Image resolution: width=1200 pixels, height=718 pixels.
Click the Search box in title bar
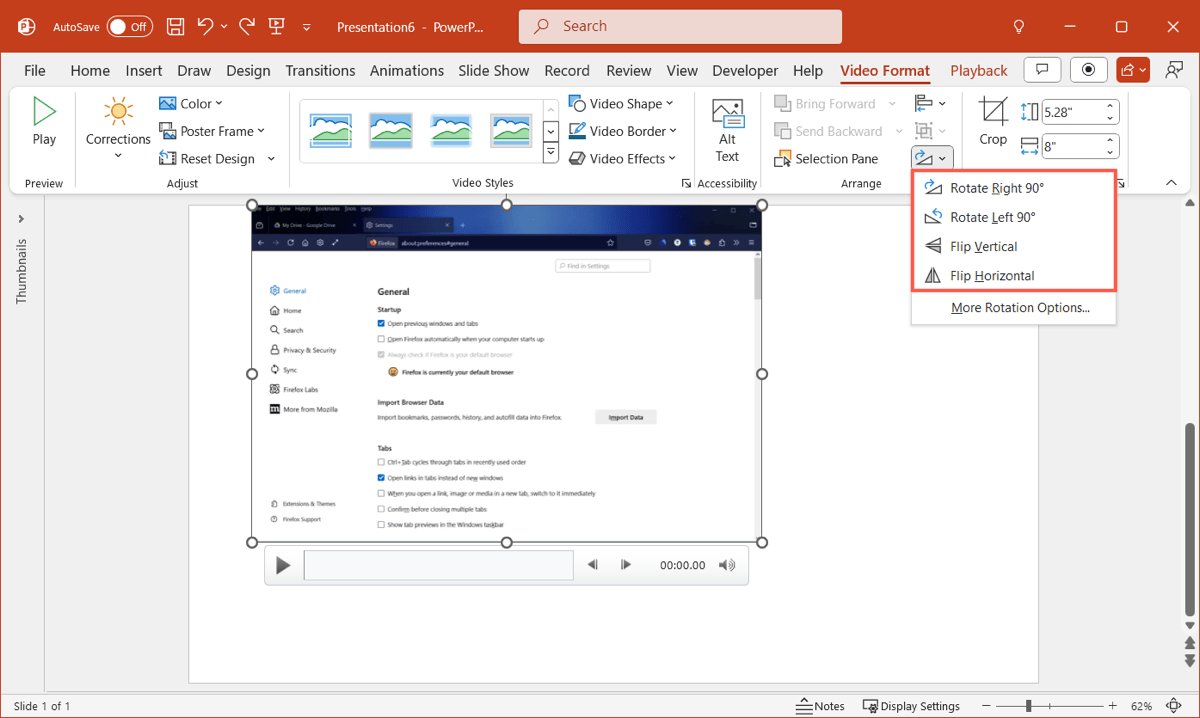pyautogui.click(x=680, y=27)
